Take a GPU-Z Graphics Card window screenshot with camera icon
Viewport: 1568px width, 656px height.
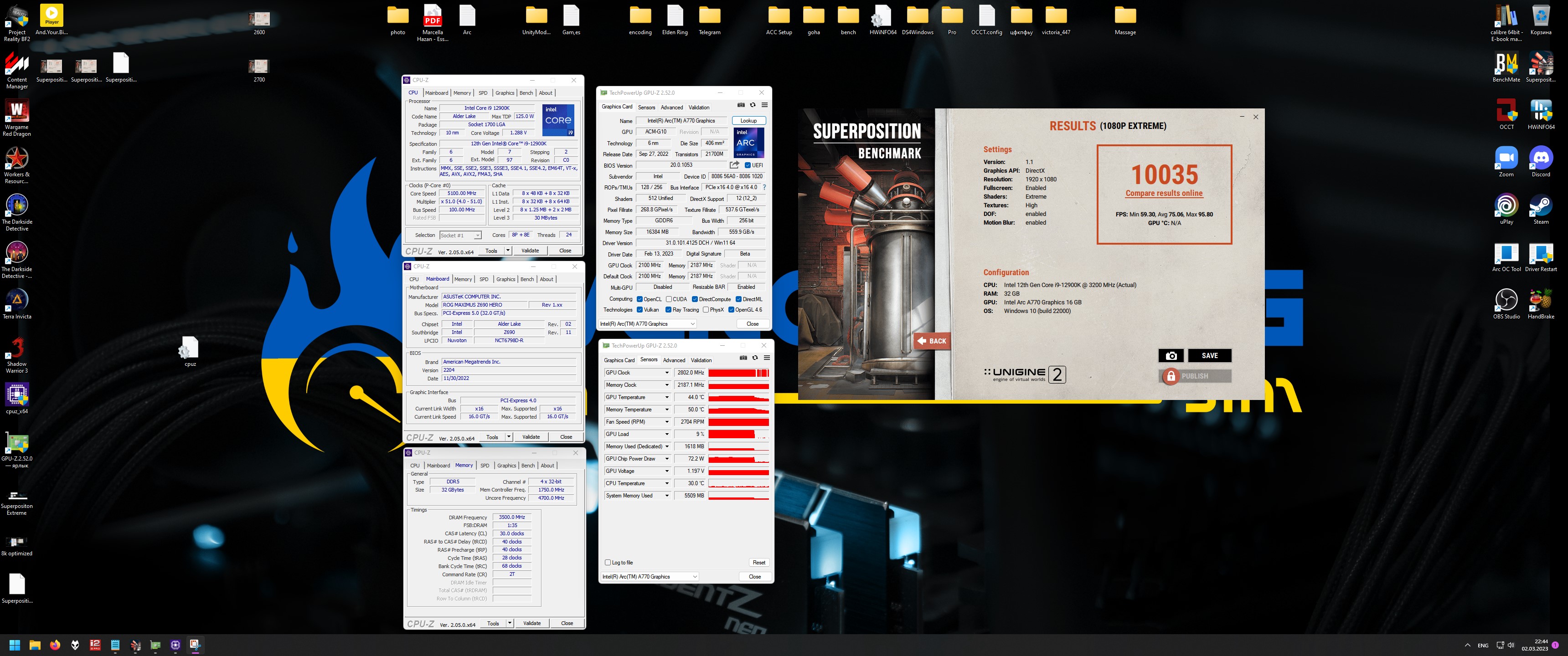pos(741,105)
